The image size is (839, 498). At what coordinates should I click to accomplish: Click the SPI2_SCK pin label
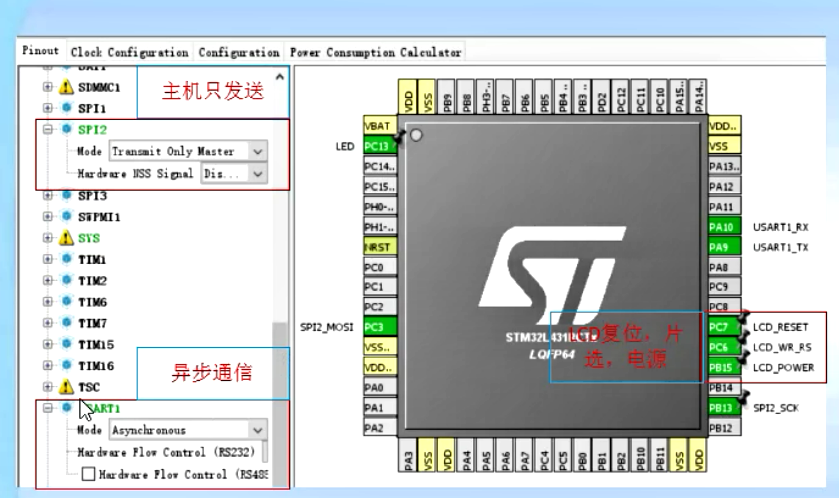click(x=776, y=408)
